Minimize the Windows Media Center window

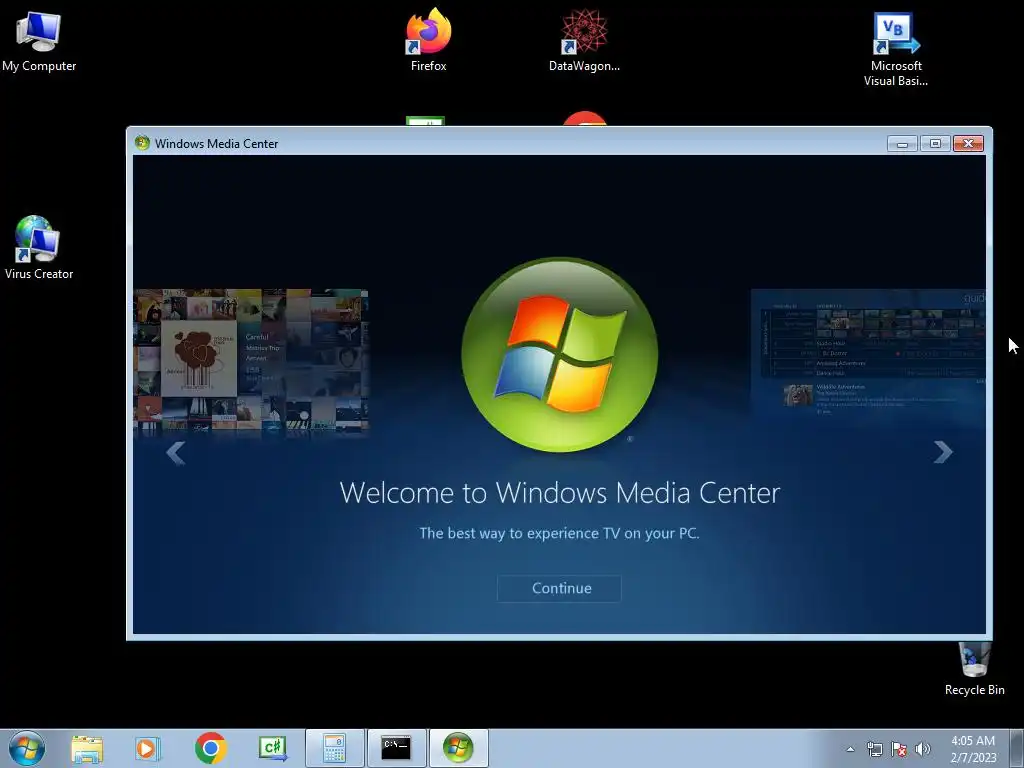(903, 144)
